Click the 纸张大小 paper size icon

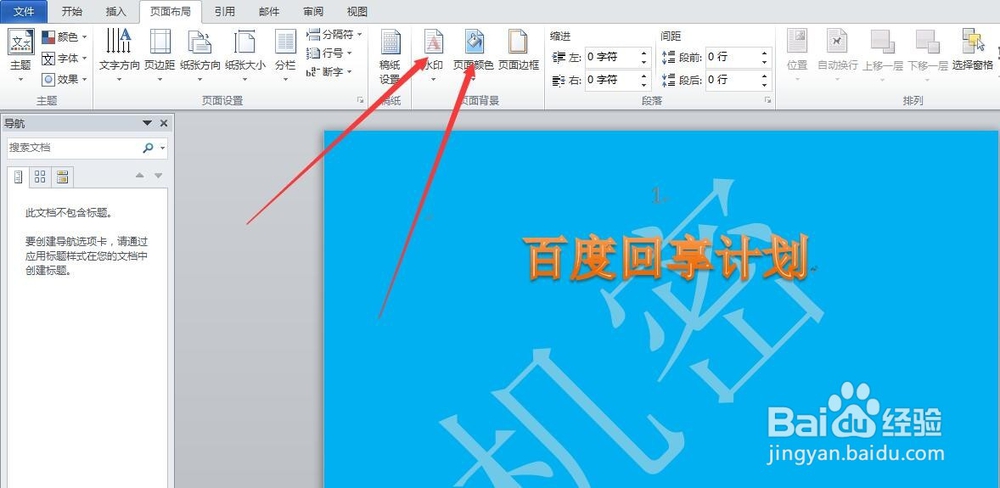[245, 42]
